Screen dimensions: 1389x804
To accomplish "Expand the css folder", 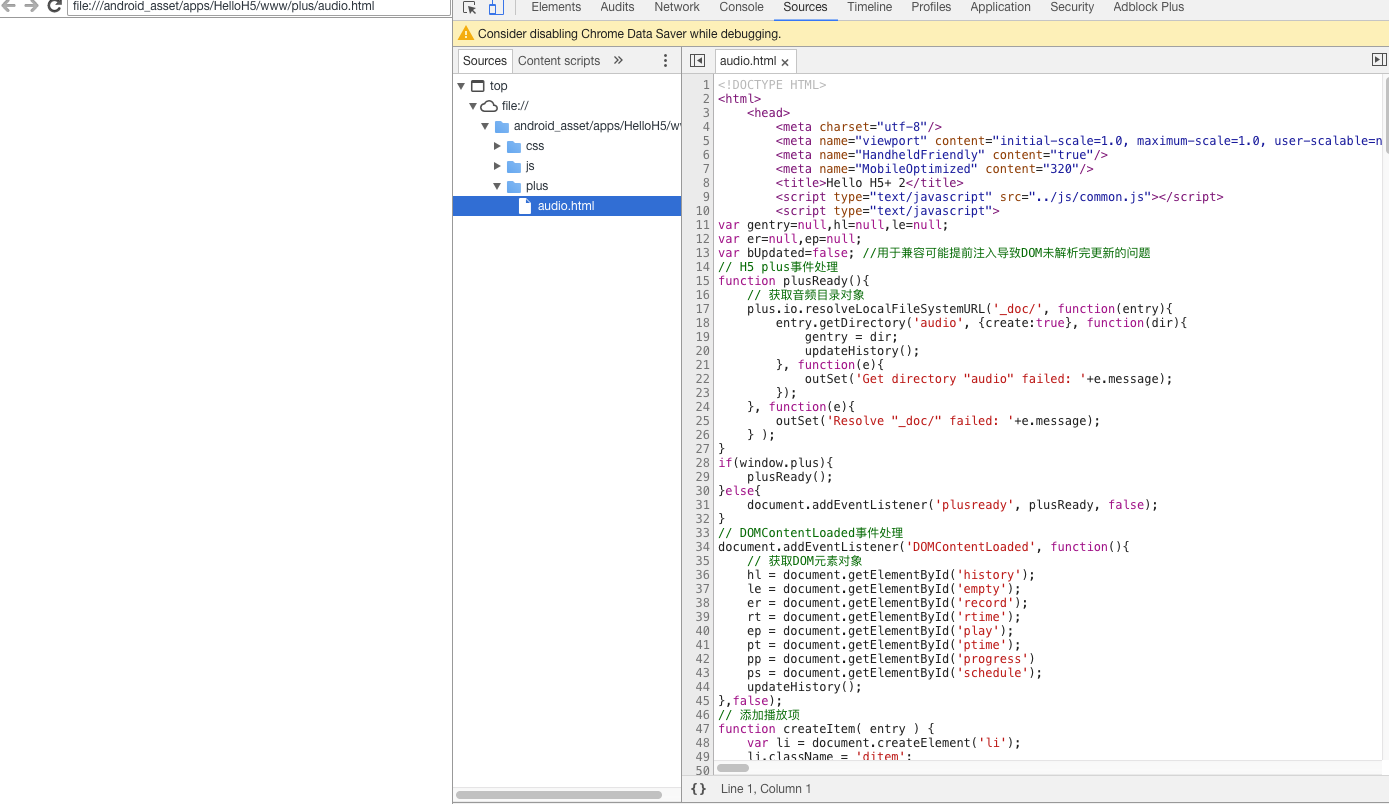I will pos(497,146).
